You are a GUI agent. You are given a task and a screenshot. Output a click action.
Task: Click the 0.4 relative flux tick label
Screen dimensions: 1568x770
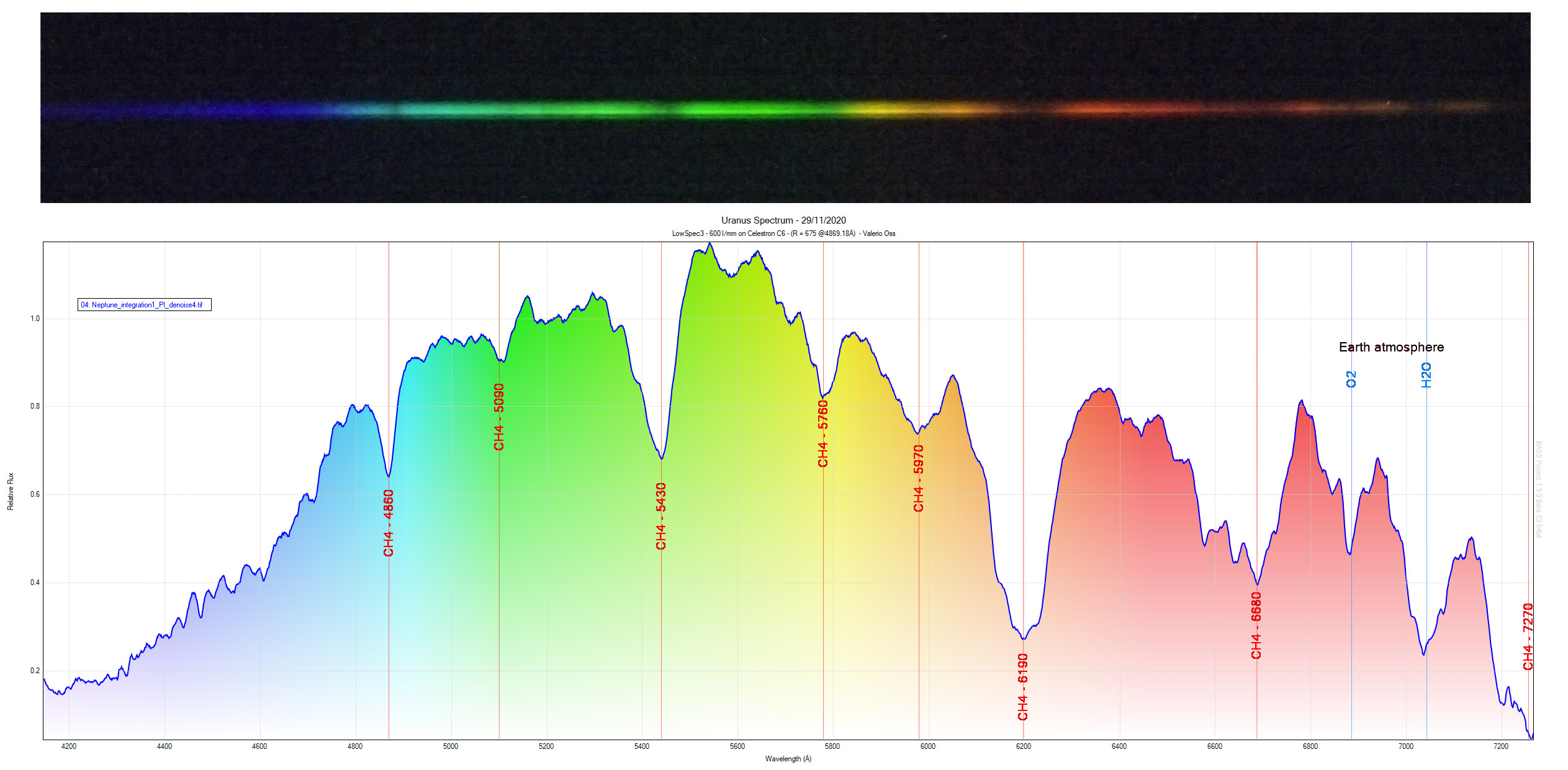click(35, 582)
